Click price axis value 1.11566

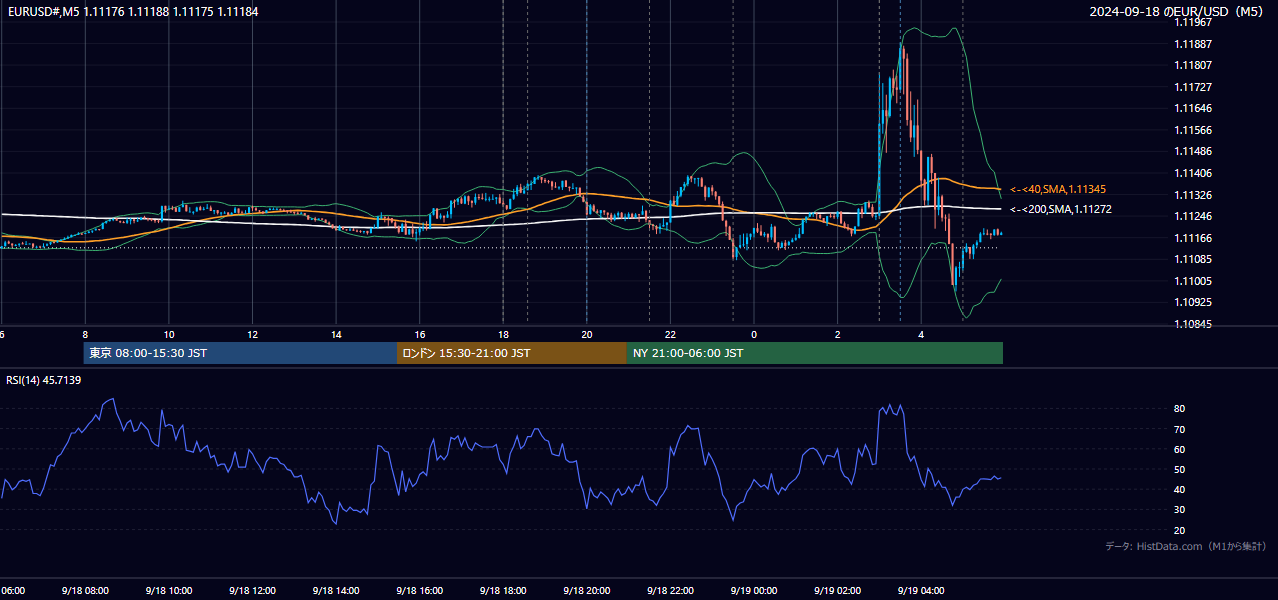1193,130
